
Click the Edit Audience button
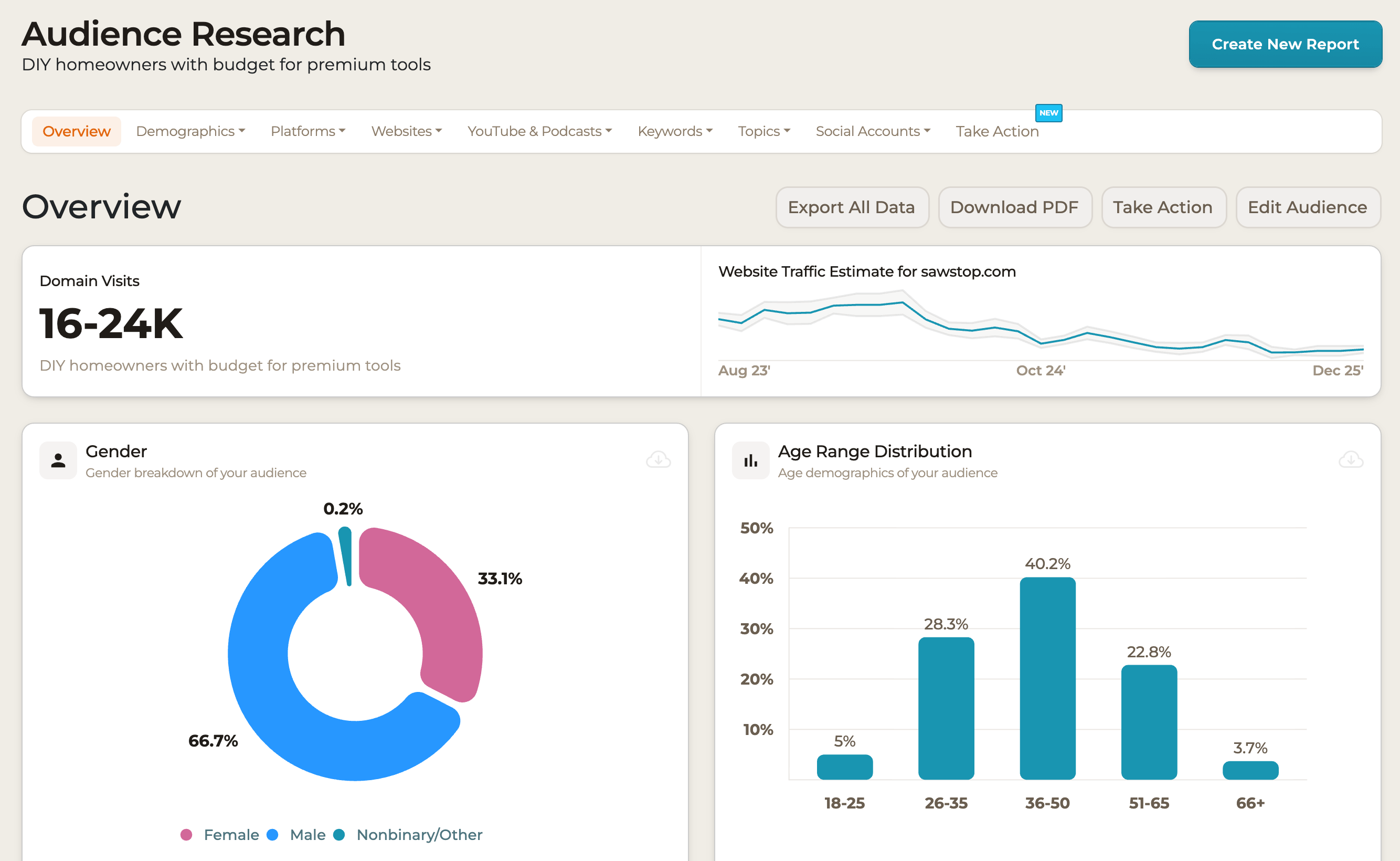coord(1307,207)
